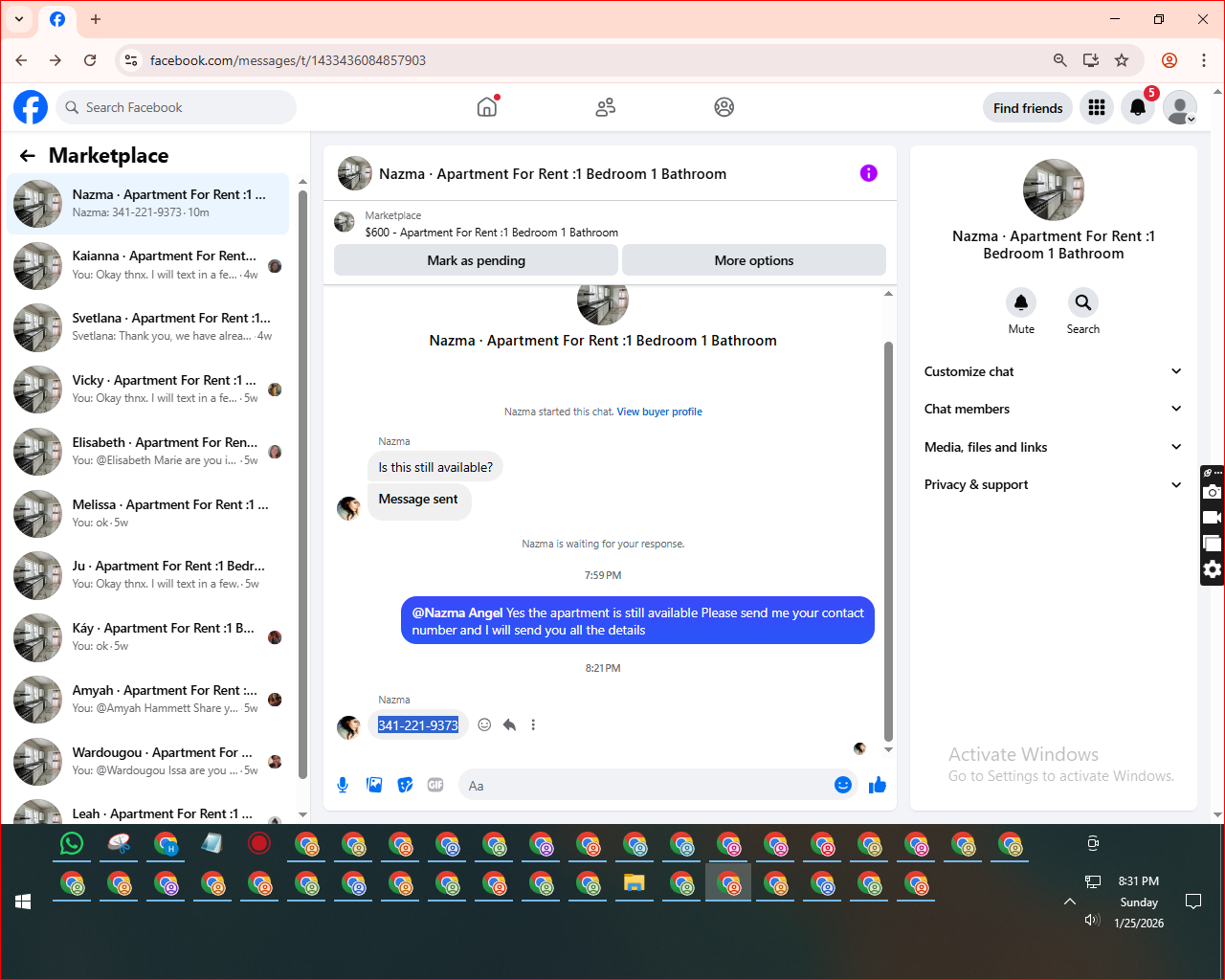Go back using the Marketplace back arrow

[28, 156]
